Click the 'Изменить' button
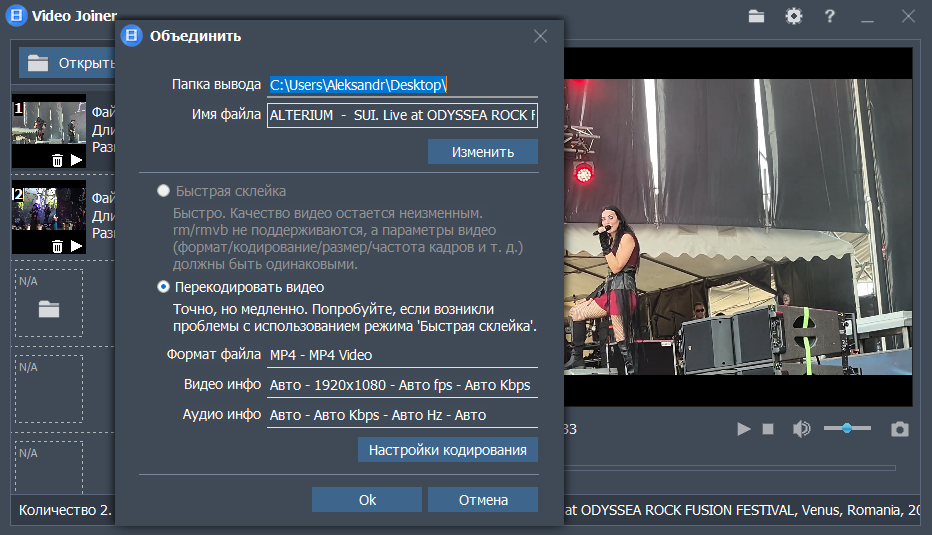Screen dimensions: 932x535 pos(482,152)
